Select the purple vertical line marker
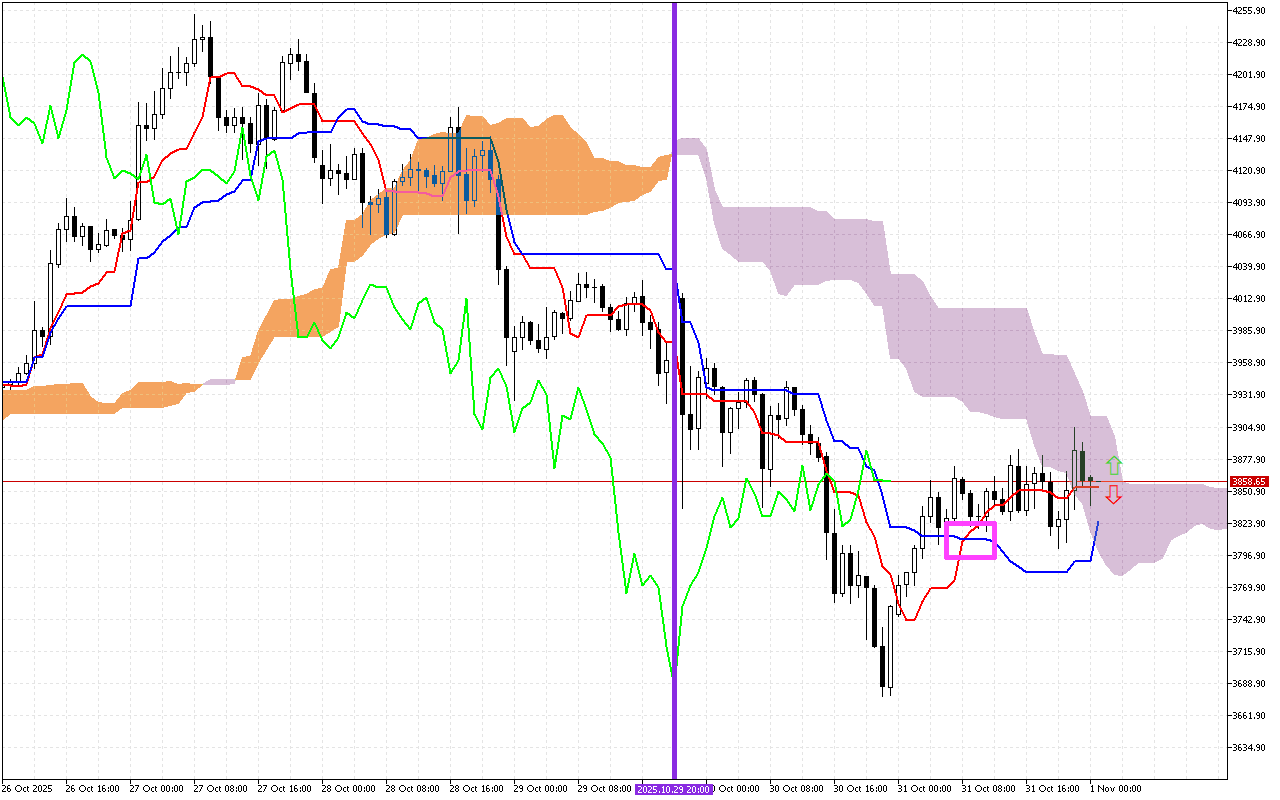 (676, 400)
